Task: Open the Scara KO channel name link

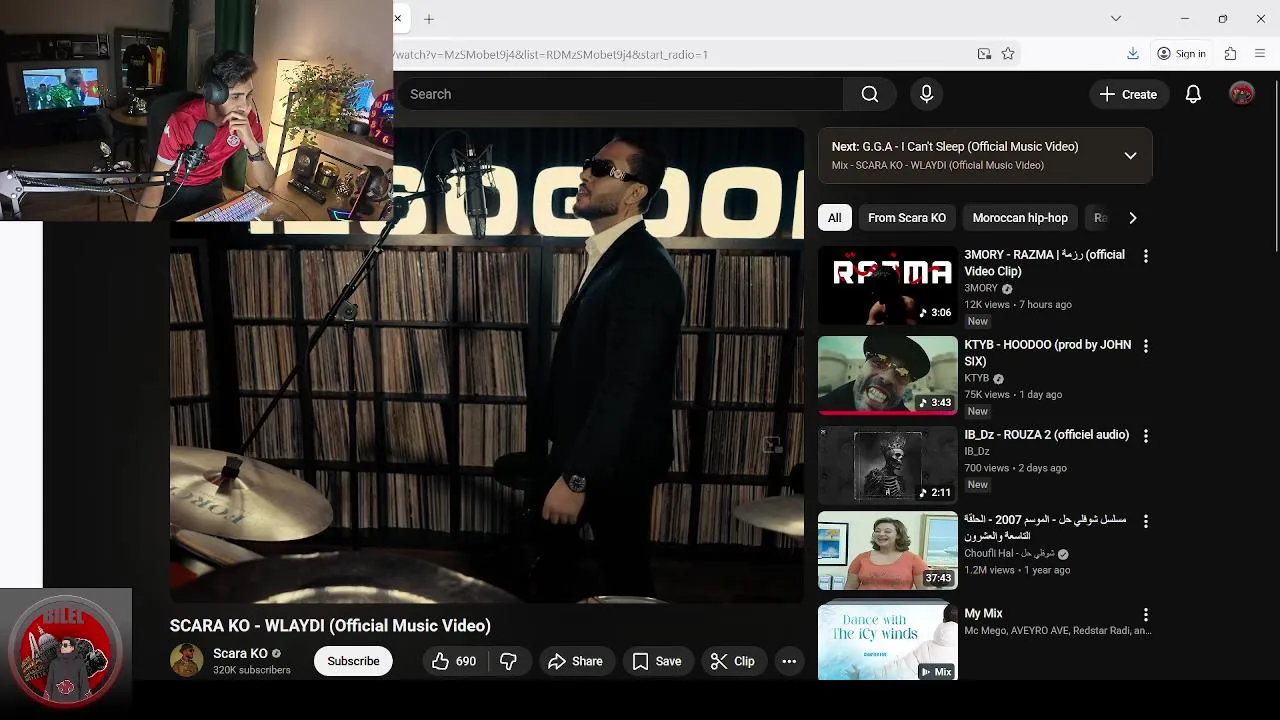Action: coord(240,654)
